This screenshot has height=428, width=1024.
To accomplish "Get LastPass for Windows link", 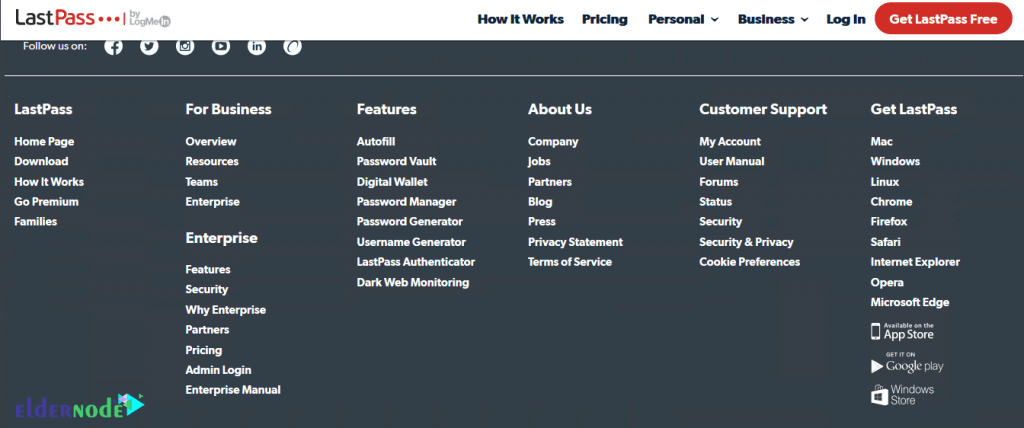I will click(895, 161).
